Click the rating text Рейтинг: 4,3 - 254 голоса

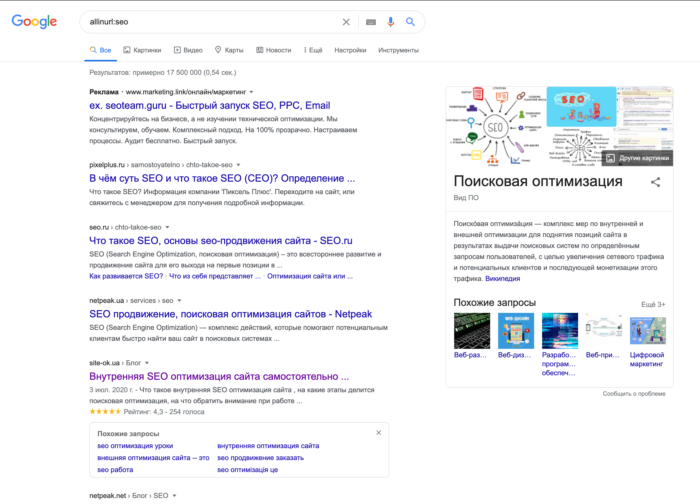click(164, 412)
